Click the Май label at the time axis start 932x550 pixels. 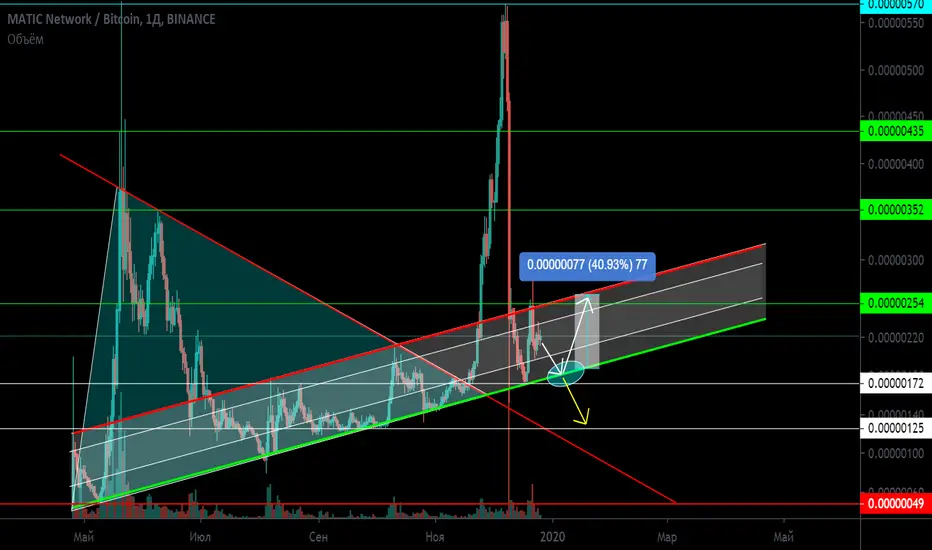click(x=84, y=537)
